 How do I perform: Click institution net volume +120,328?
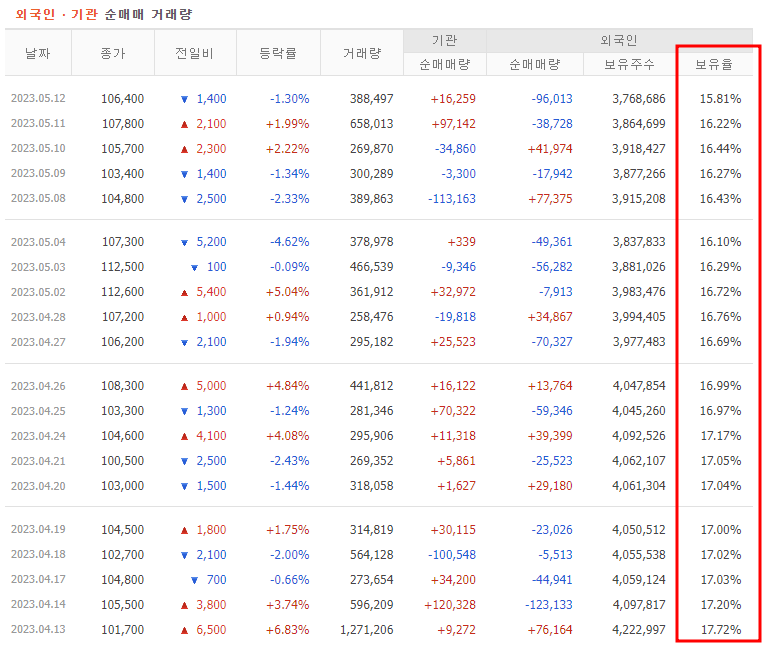[x=450, y=604]
